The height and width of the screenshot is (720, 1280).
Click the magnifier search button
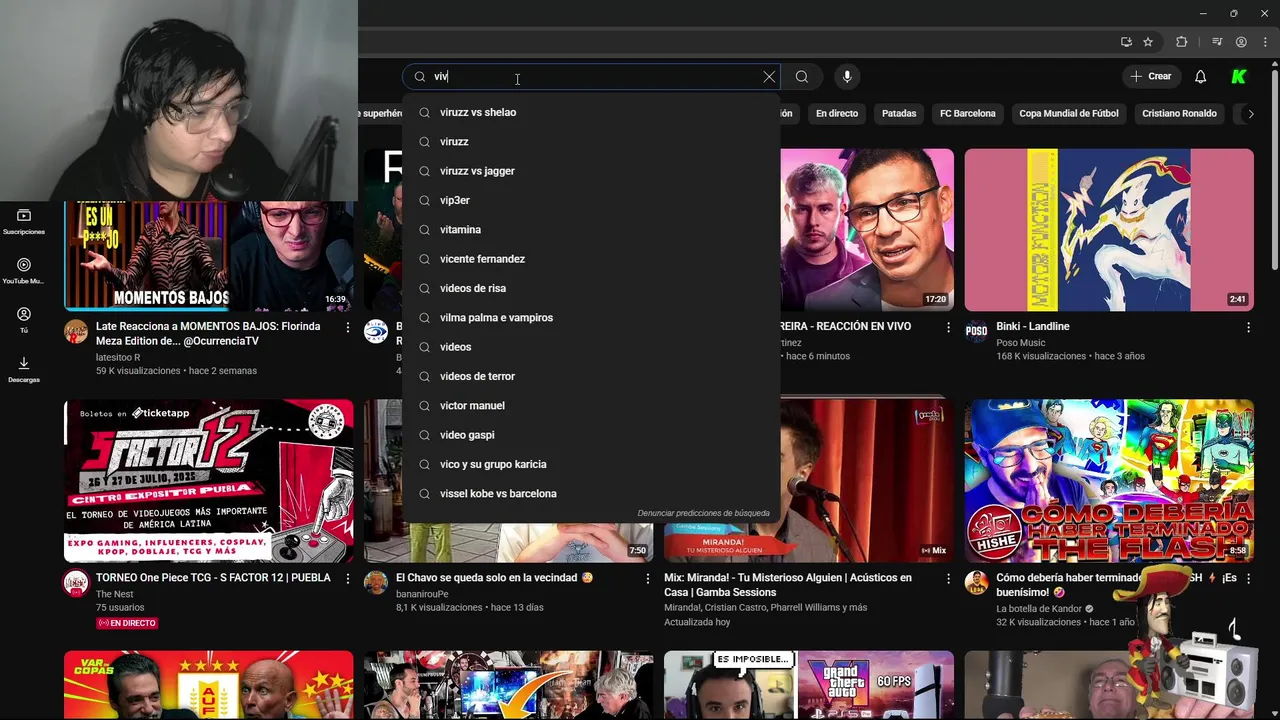coord(802,77)
